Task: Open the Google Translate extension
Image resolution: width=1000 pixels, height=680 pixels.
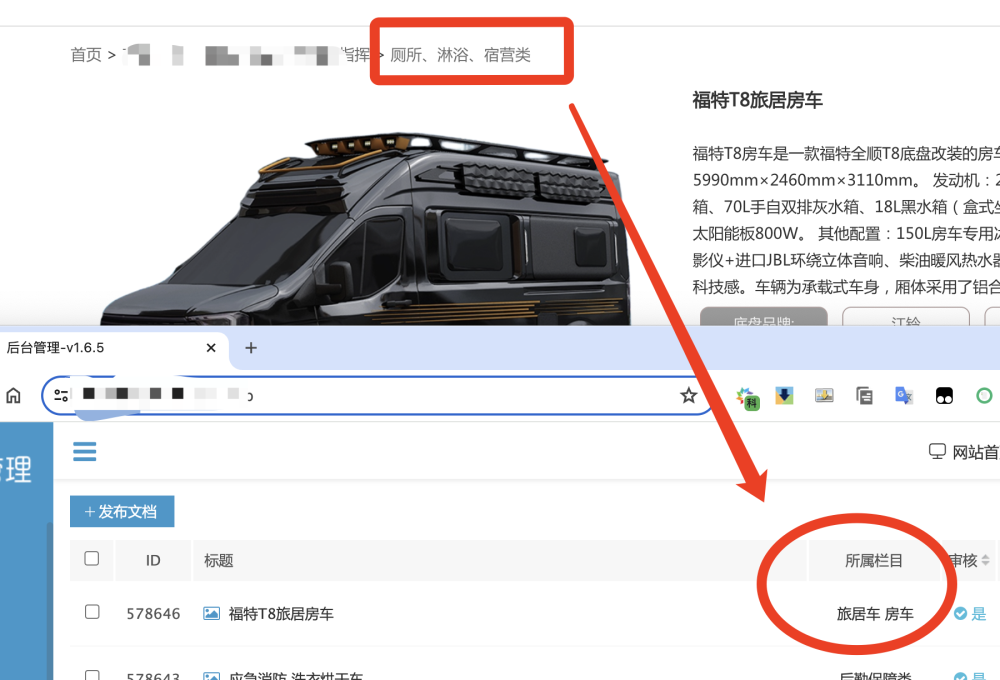Action: click(x=904, y=396)
